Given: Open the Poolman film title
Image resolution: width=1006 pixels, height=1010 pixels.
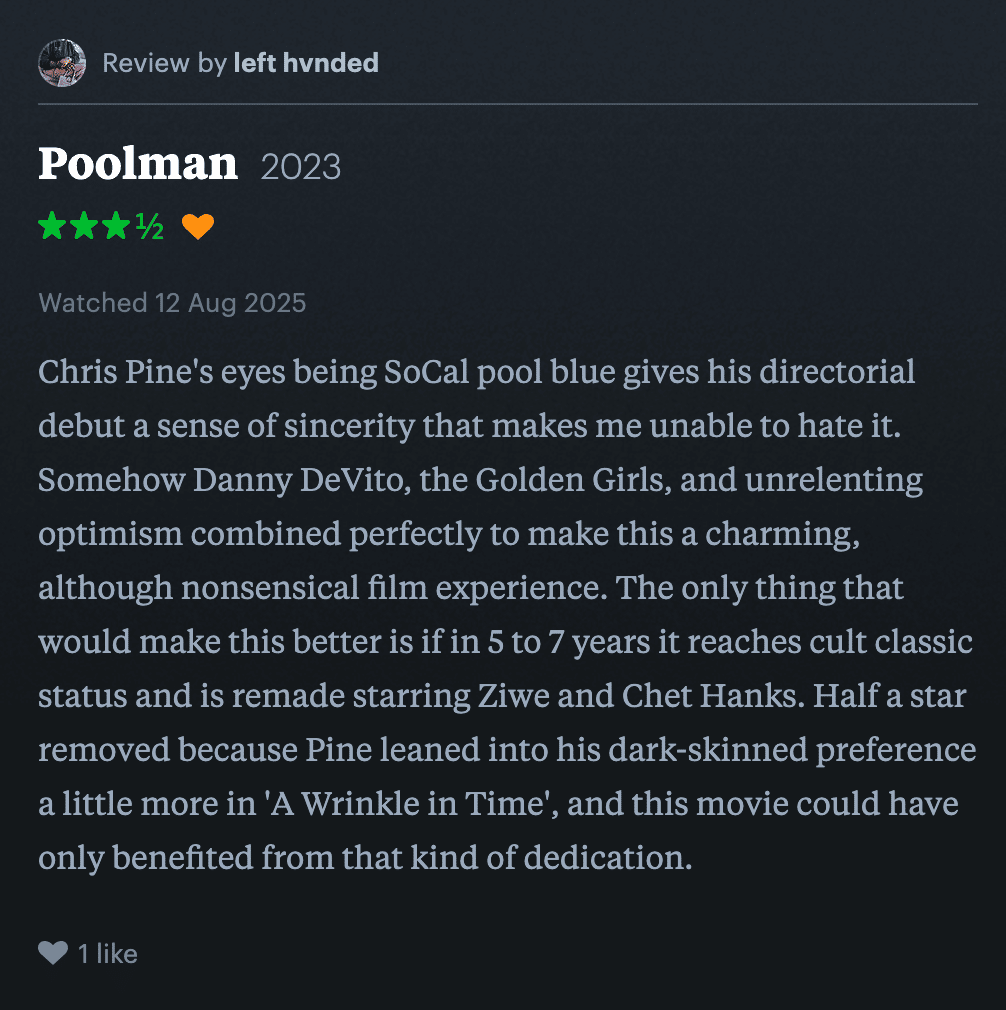Looking at the screenshot, I should [x=138, y=164].
